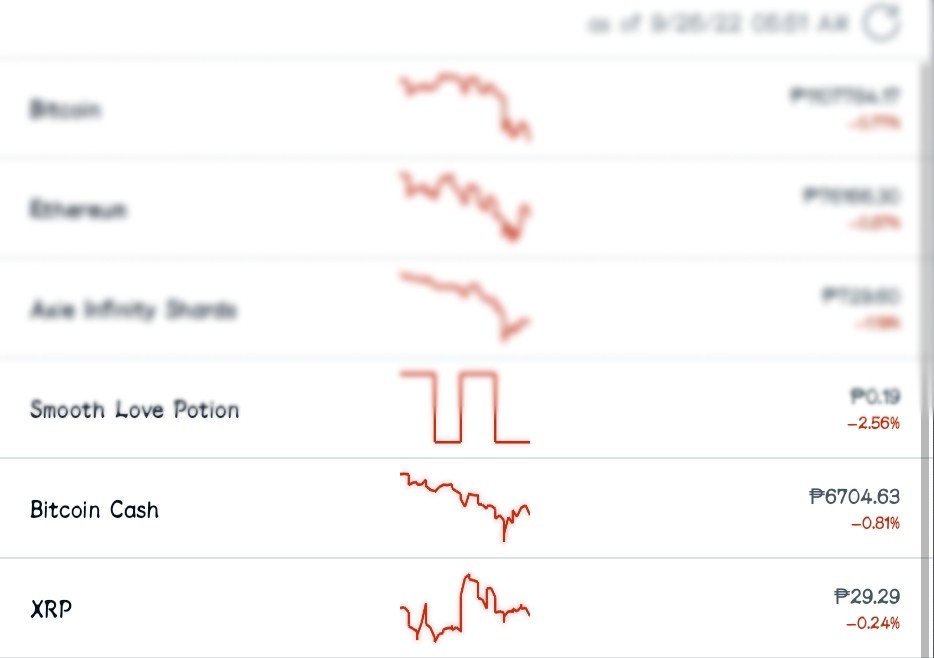
Task: Open the Axie Infinity Shards name label
Action: coord(133,309)
